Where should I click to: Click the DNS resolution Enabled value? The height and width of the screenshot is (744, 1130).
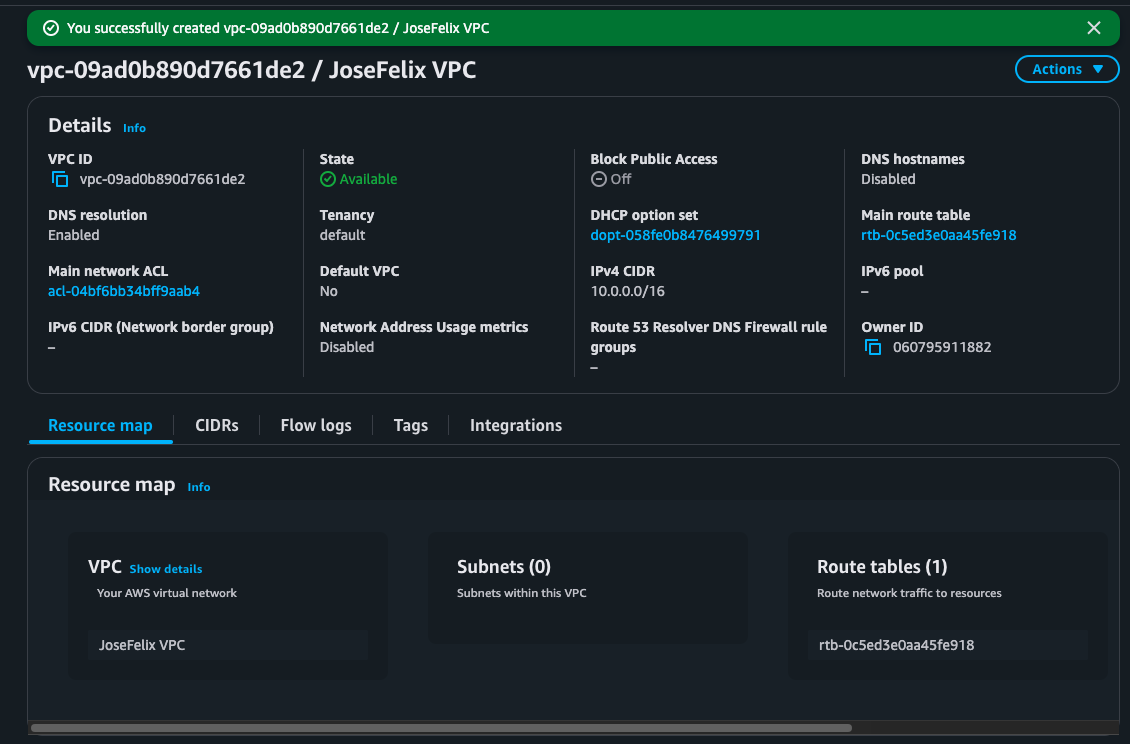[74, 235]
